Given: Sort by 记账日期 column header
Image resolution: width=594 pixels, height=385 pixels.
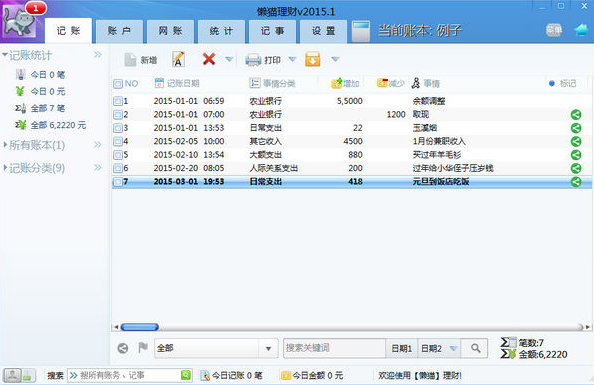Looking at the screenshot, I should point(177,83).
